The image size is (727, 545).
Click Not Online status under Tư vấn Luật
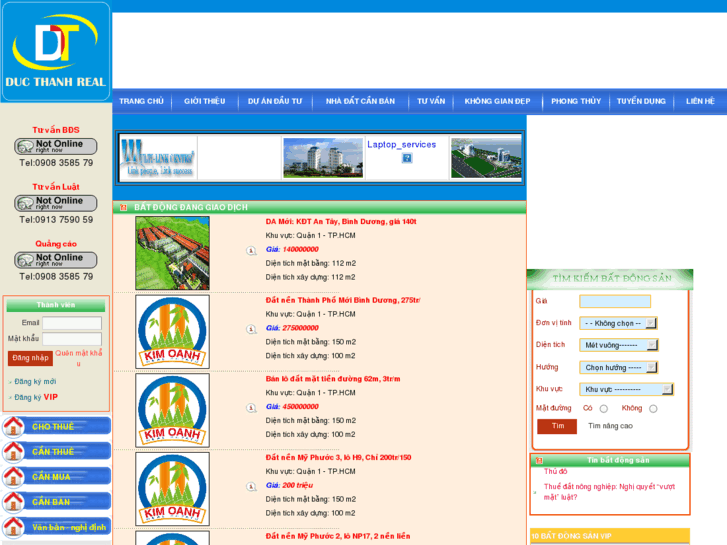click(56, 203)
